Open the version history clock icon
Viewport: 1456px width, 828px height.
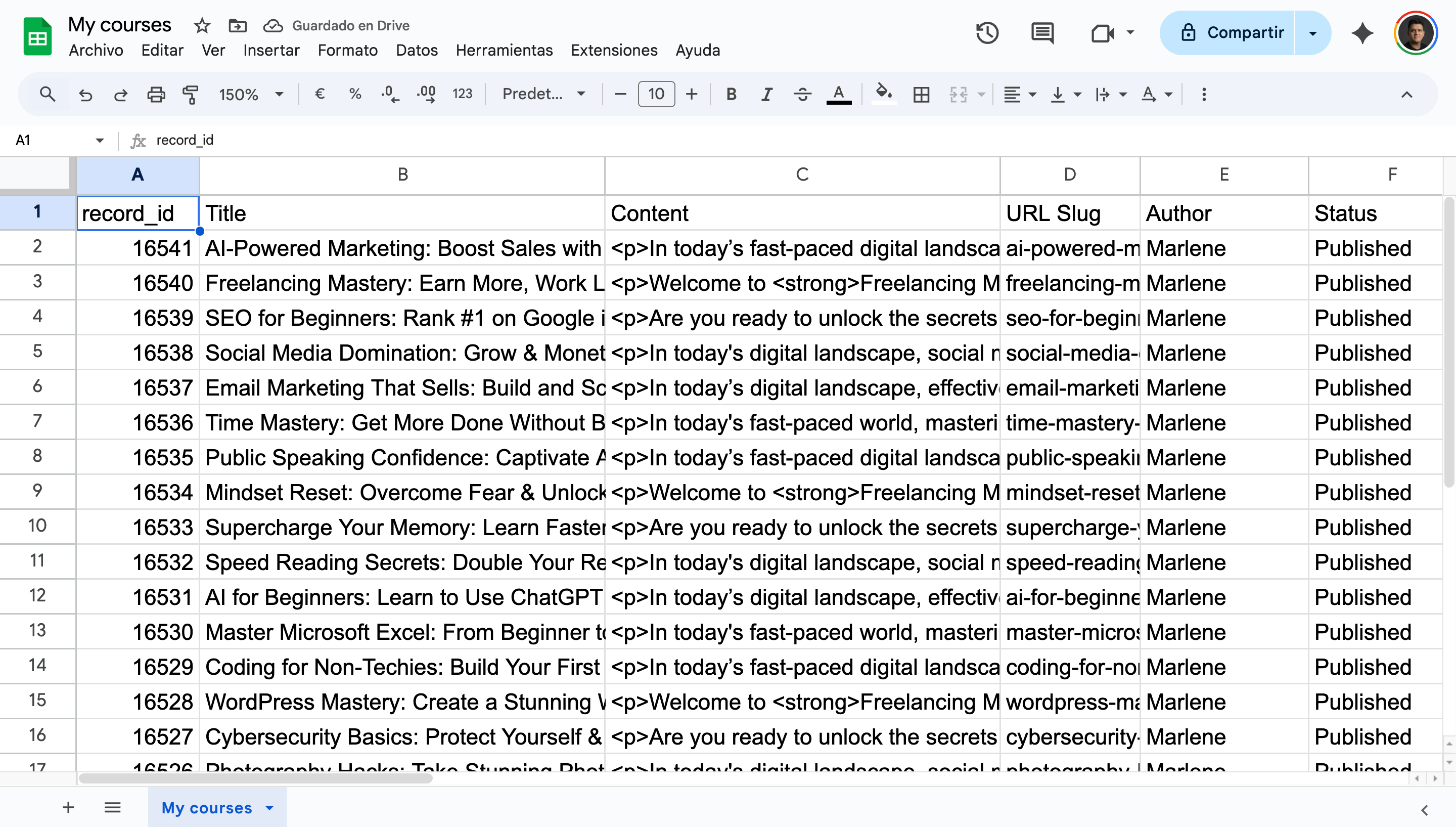[x=986, y=33]
